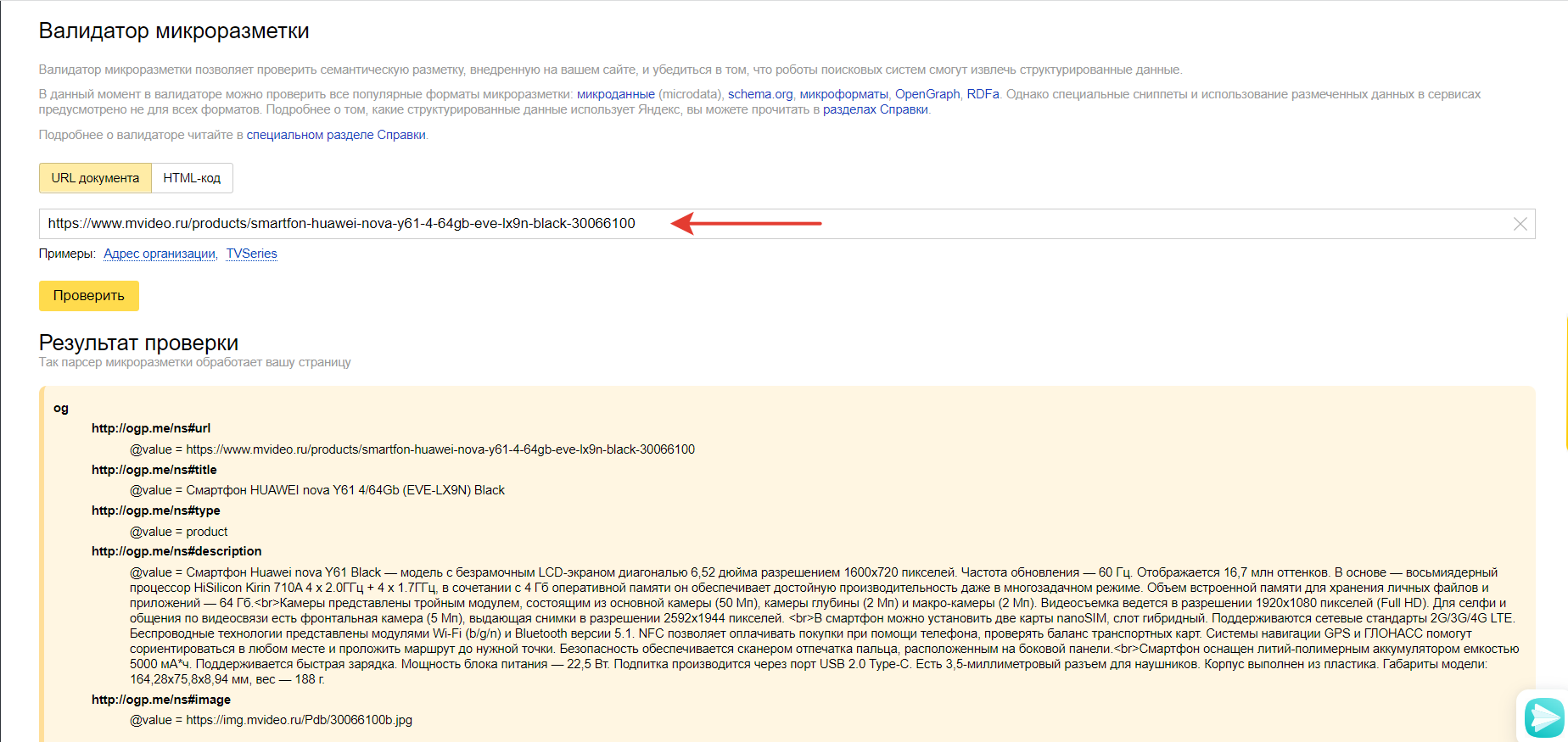
Task: Focus the mvideo URL input field
Action: tap(787, 224)
